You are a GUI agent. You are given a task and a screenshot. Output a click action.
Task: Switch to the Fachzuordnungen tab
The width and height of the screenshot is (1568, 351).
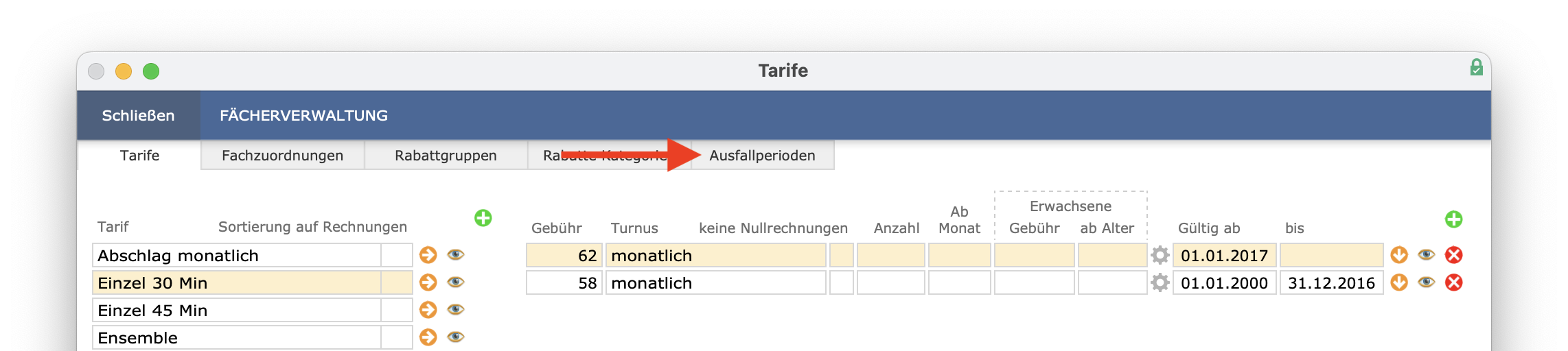(283, 156)
